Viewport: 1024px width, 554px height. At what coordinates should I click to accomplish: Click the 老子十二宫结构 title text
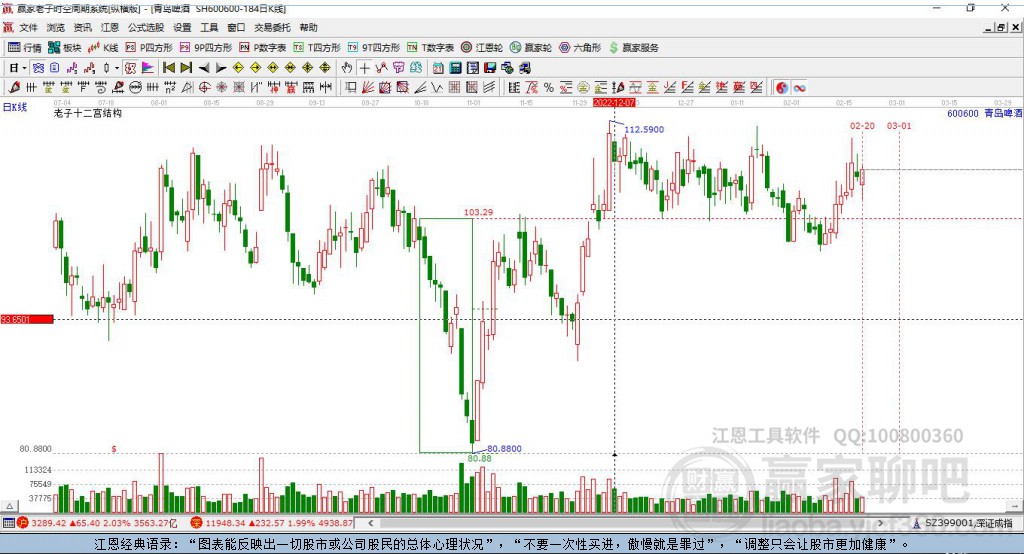[88, 113]
